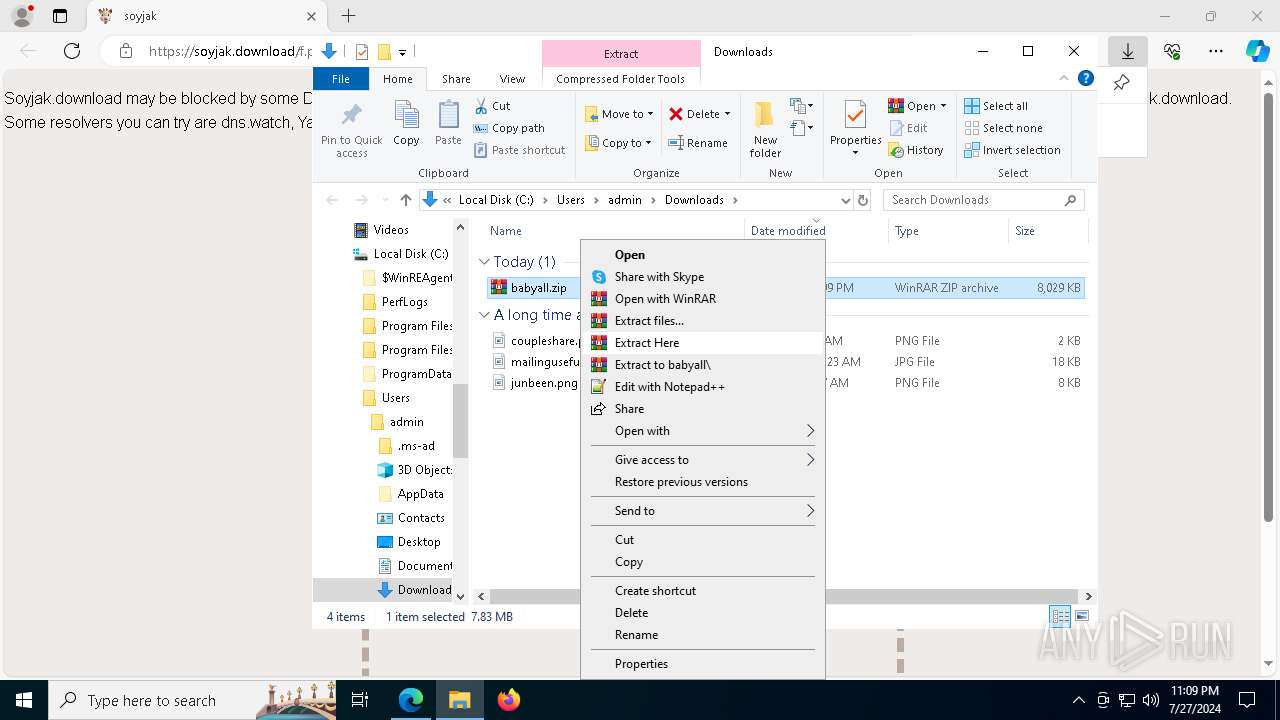Open PerfLogs folder in tree
Image resolution: width=1280 pixels, height=720 pixels.
click(404, 302)
